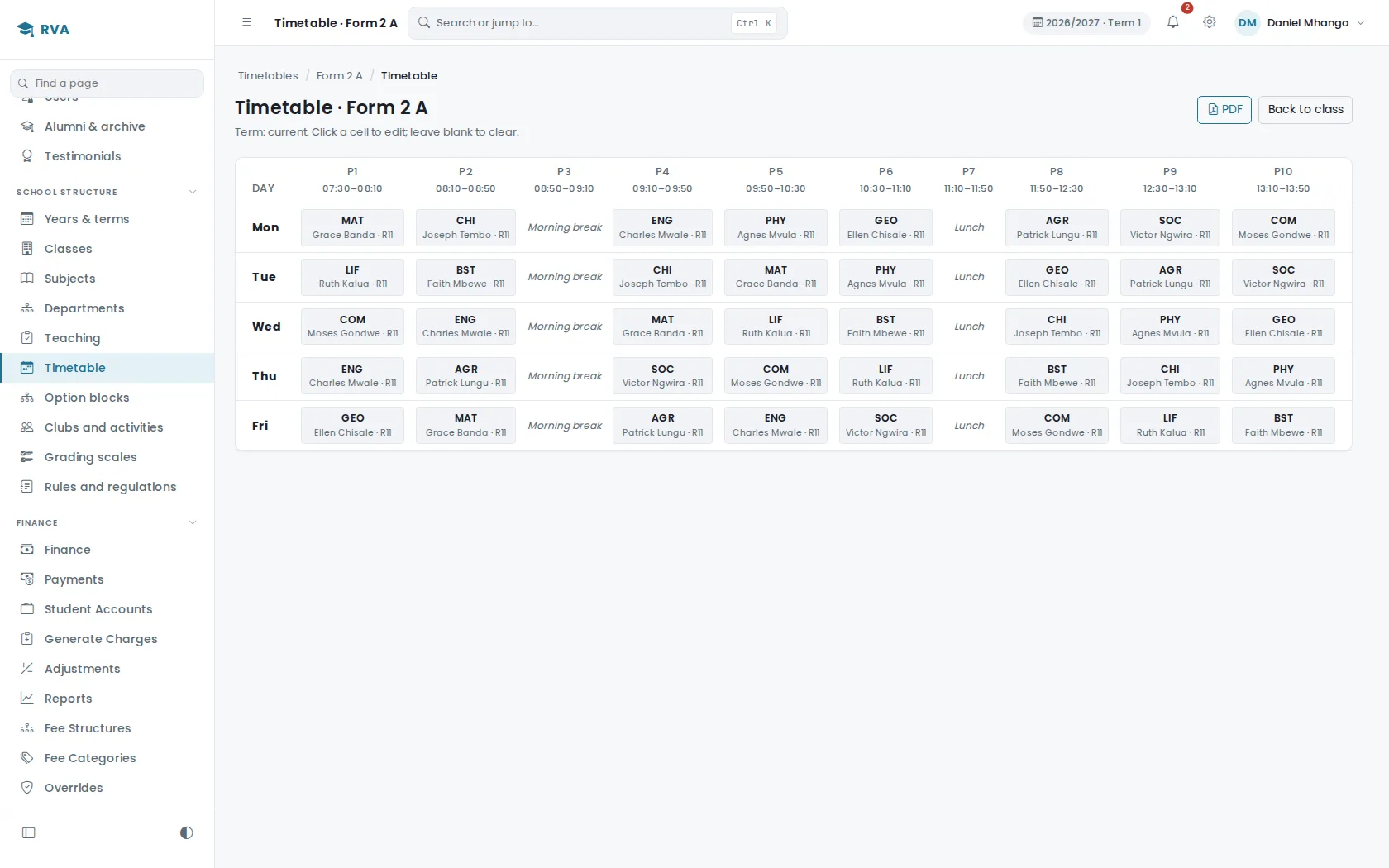Collapse the Finance section chevron
Viewport: 1389px width, 868px height.
coord(193,522)
